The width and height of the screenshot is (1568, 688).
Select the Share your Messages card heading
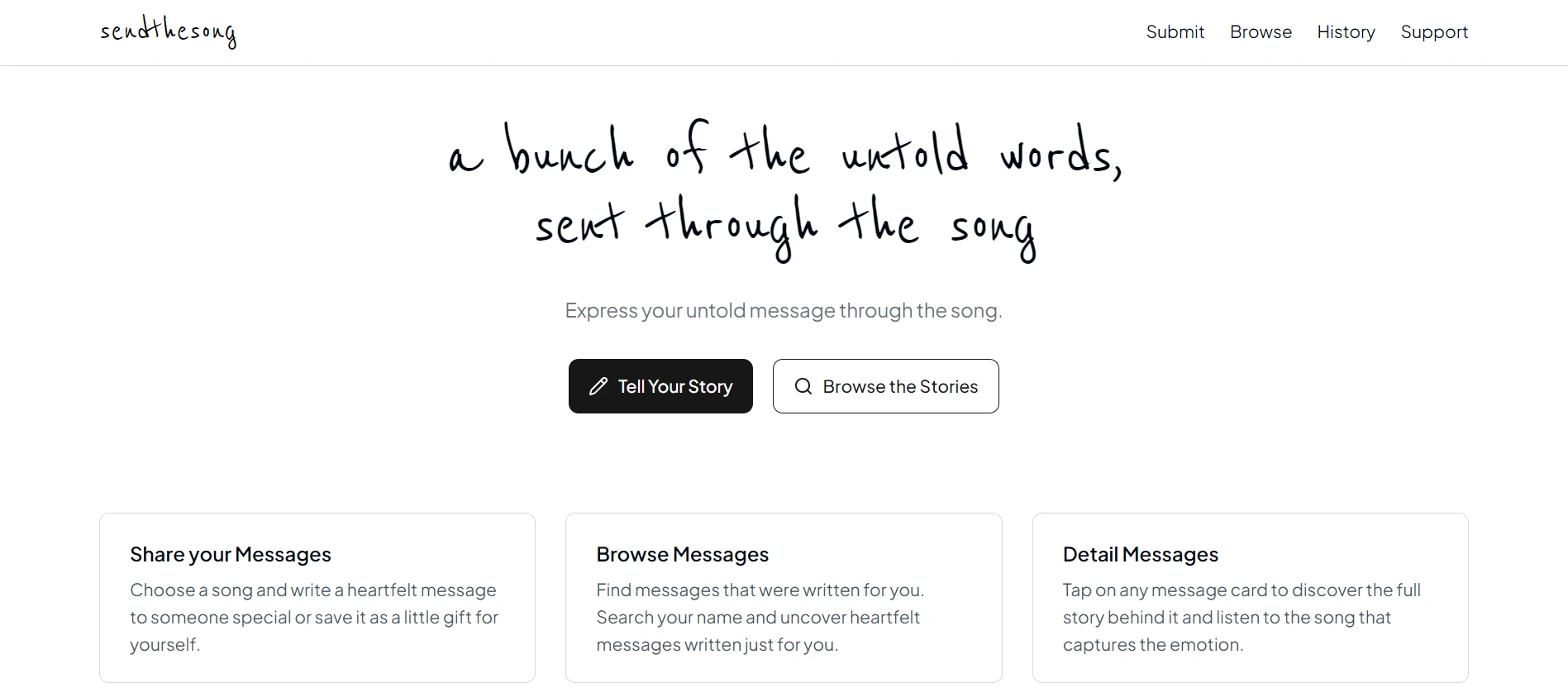click(x=231, y=554)
